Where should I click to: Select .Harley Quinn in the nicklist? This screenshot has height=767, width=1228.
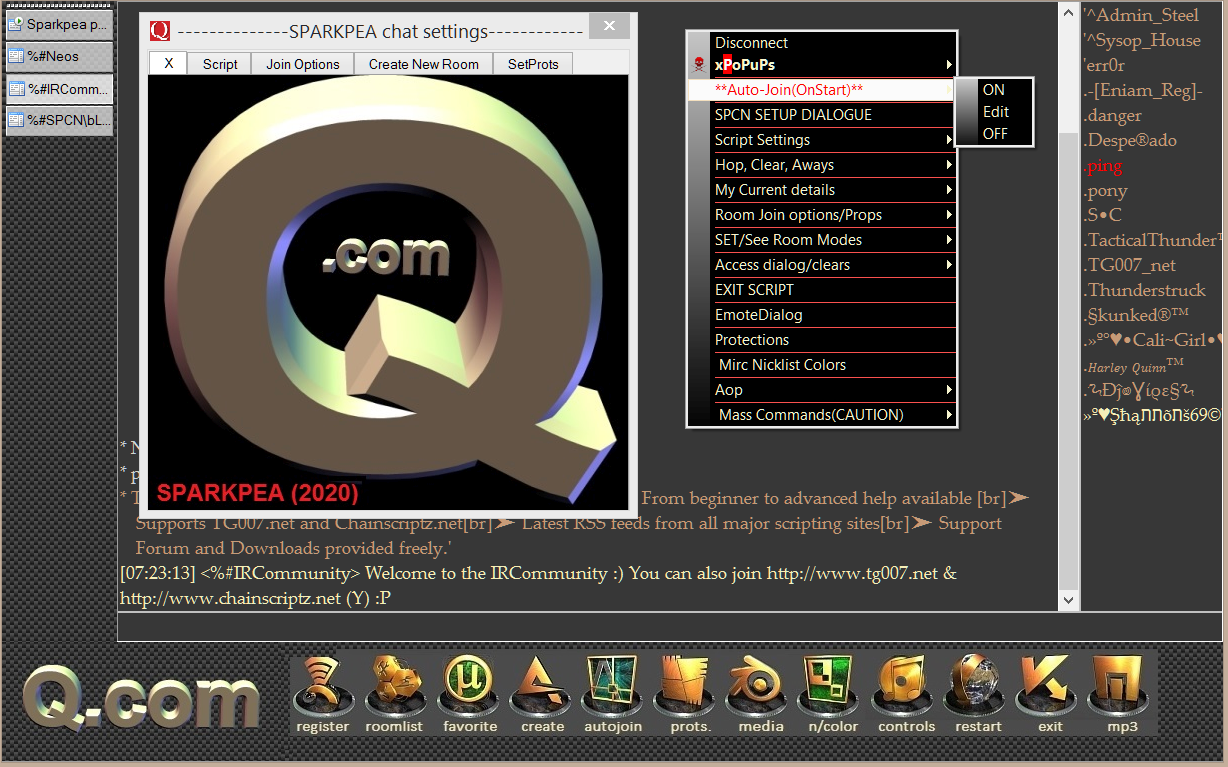point(1134,366)
